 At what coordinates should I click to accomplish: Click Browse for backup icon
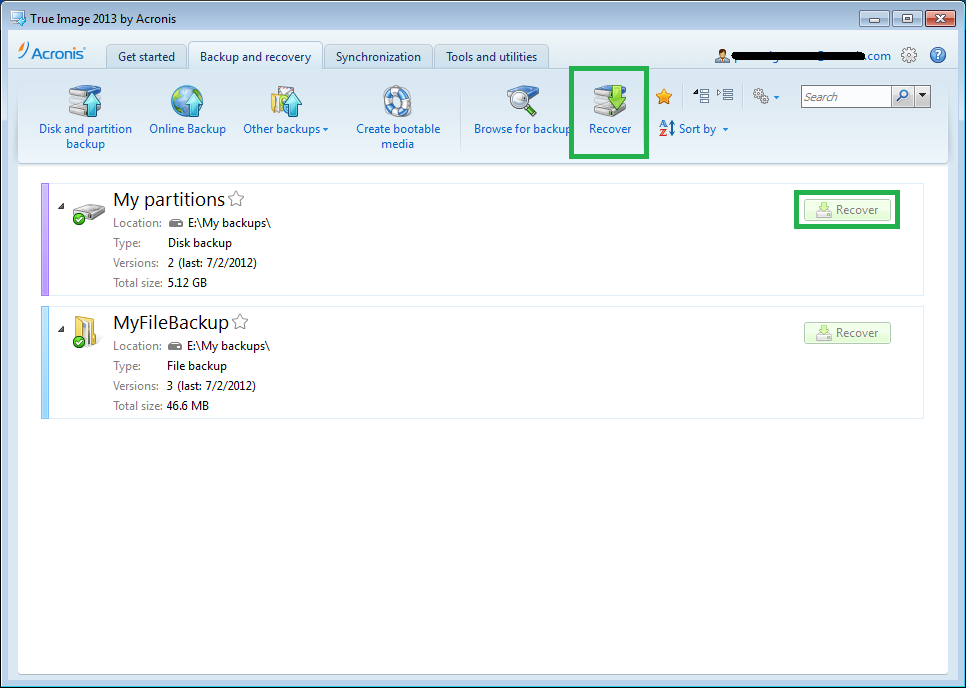pos(522,112)
